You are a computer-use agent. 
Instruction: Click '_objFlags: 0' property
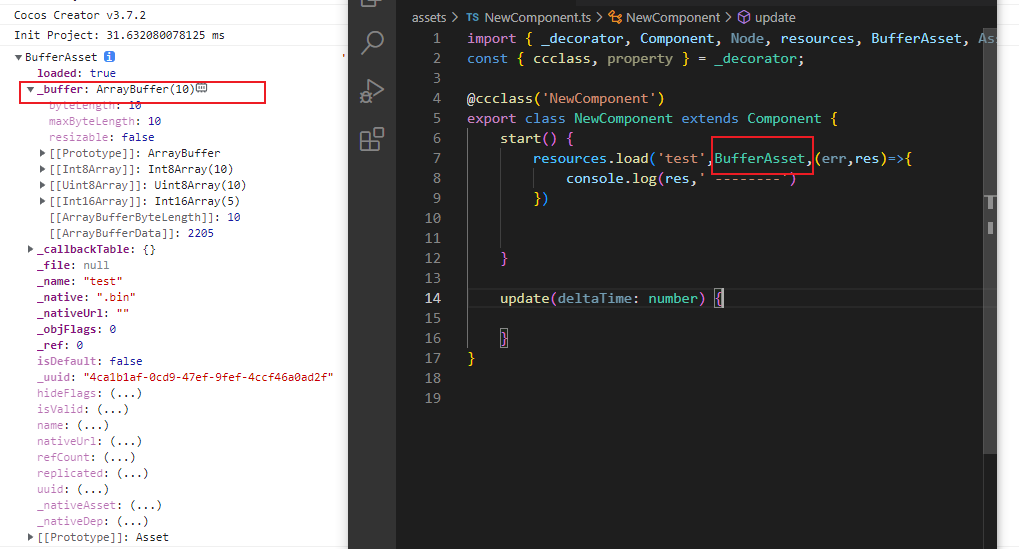77,329
